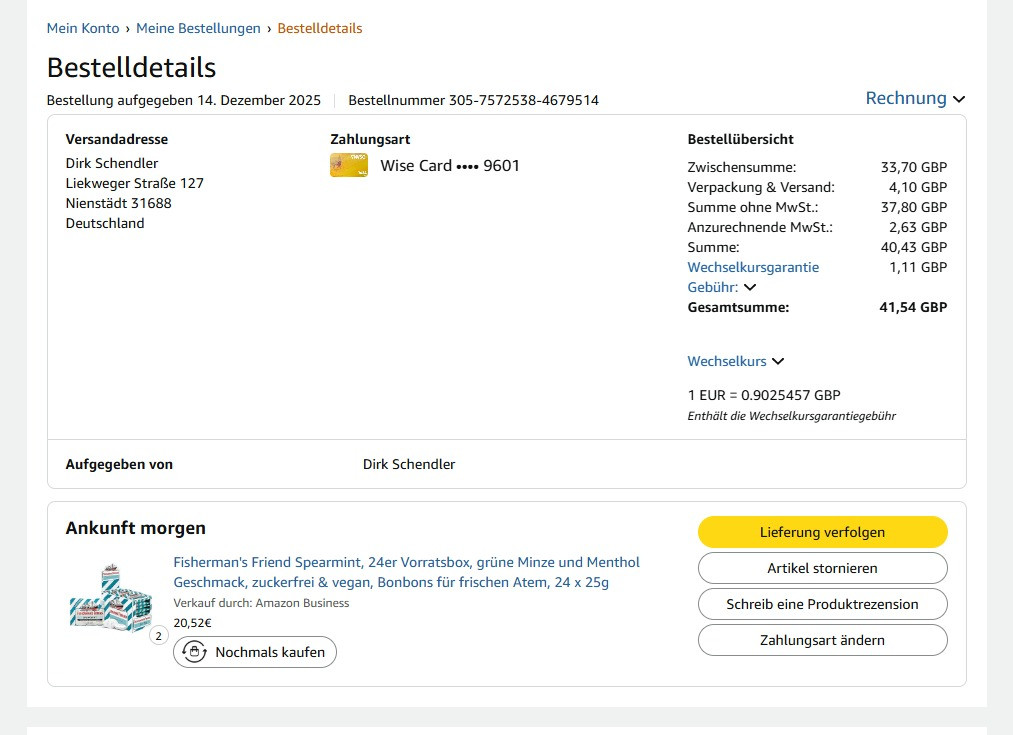Click the item price 20,52€
The image size is (1013, 735).
click(x=193, y=623)
